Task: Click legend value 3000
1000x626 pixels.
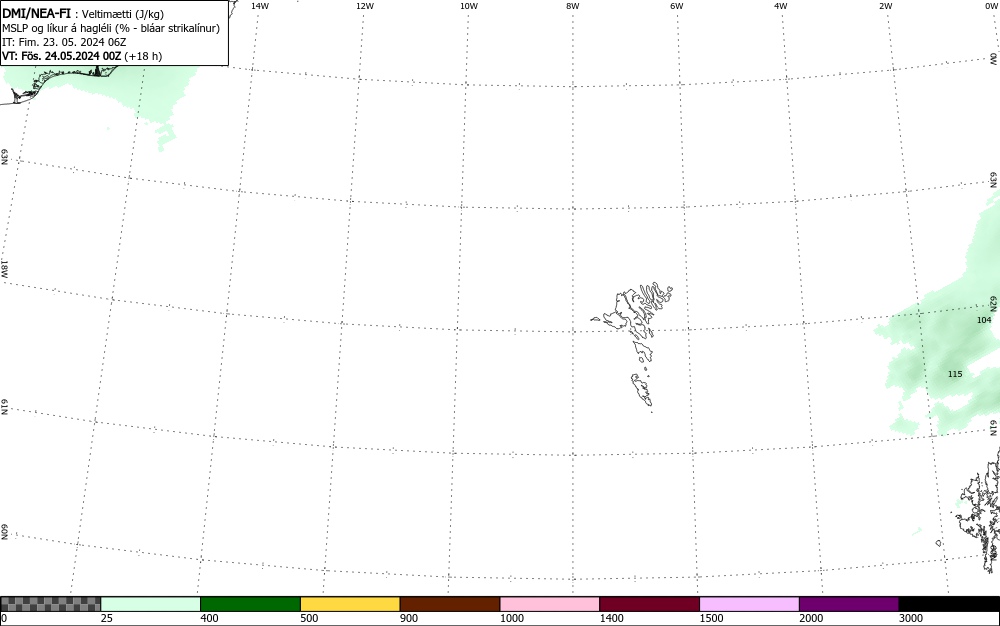Action: click(911, 618)
